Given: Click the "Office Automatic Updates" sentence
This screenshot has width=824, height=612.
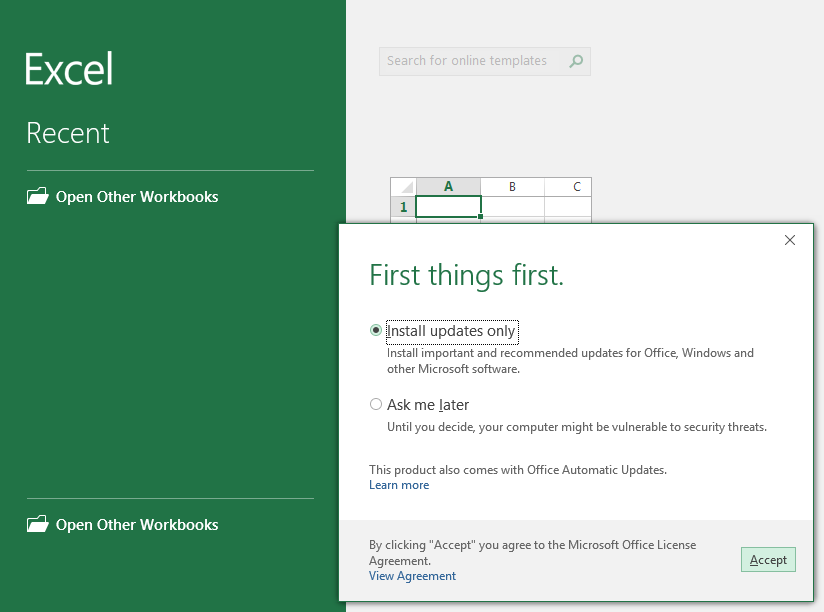Looking at the screenshot, I should [x=518, y=470].
